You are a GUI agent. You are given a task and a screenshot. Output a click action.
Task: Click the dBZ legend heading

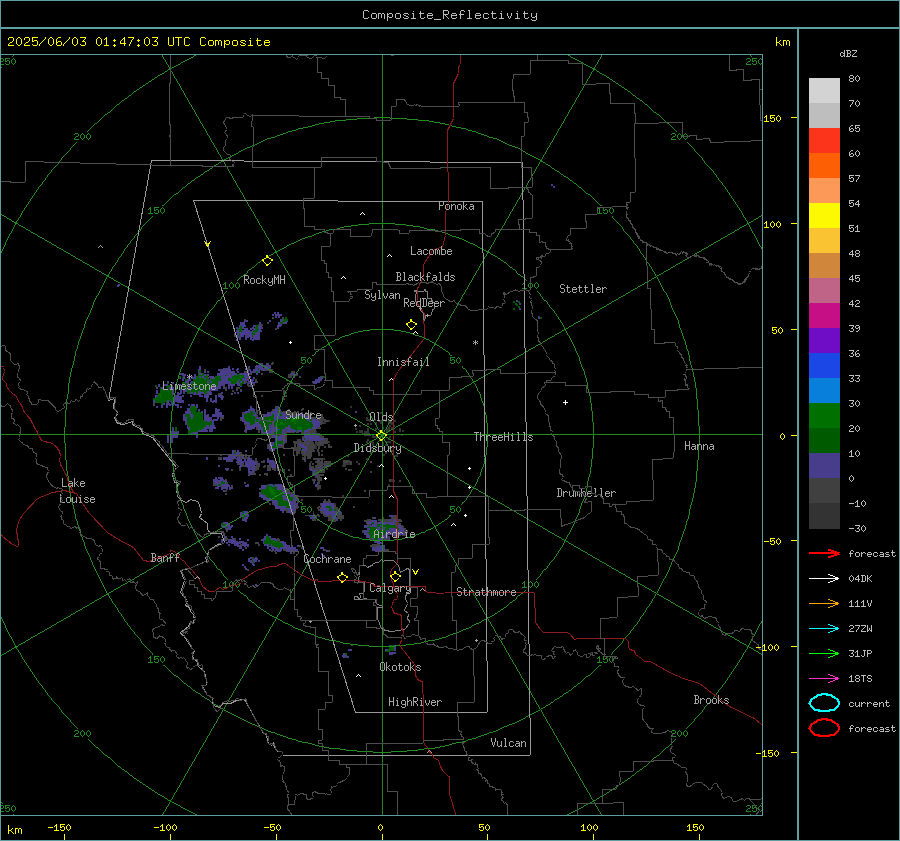[848, 53]
